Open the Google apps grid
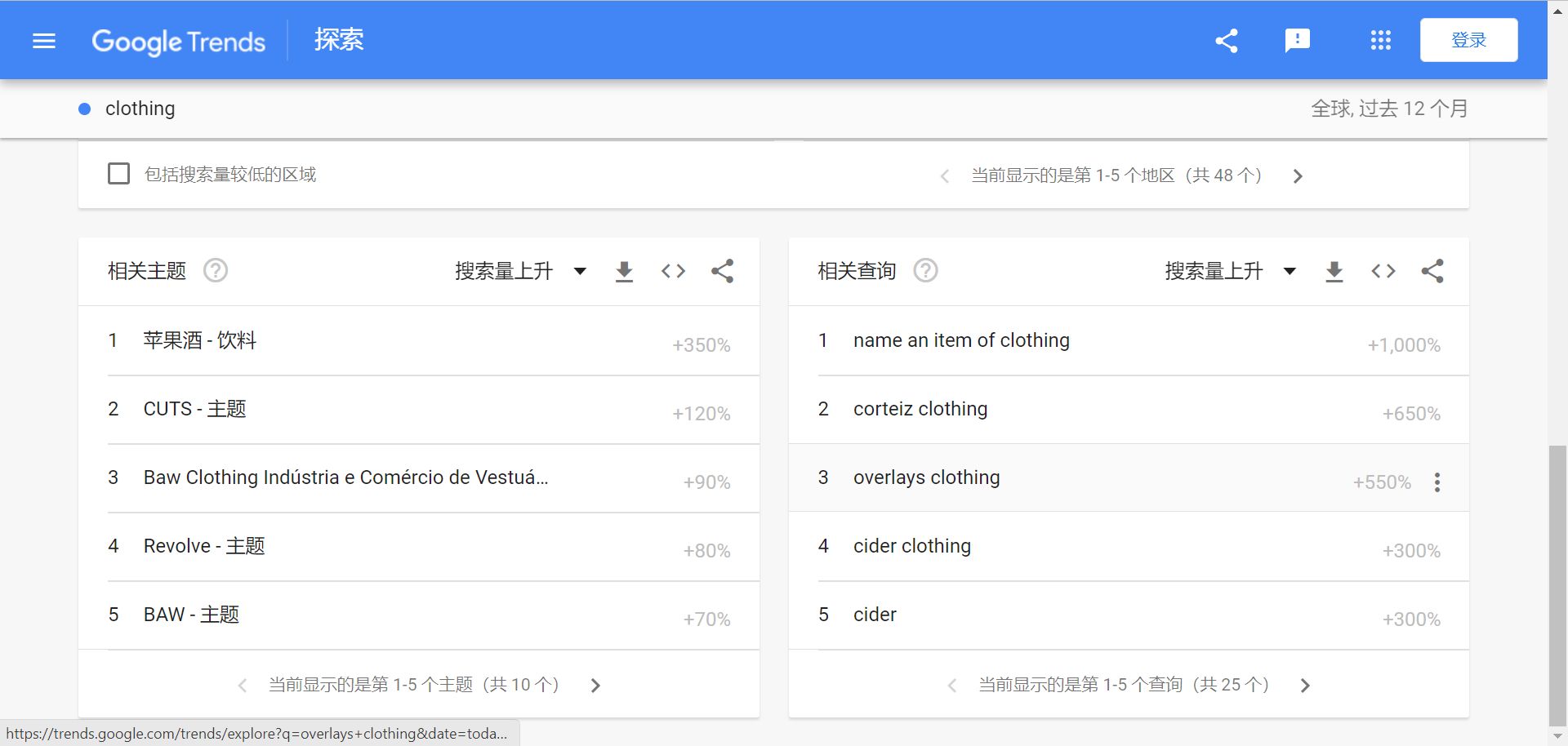Viewport: 1568px width, 746px height. 1379,39
